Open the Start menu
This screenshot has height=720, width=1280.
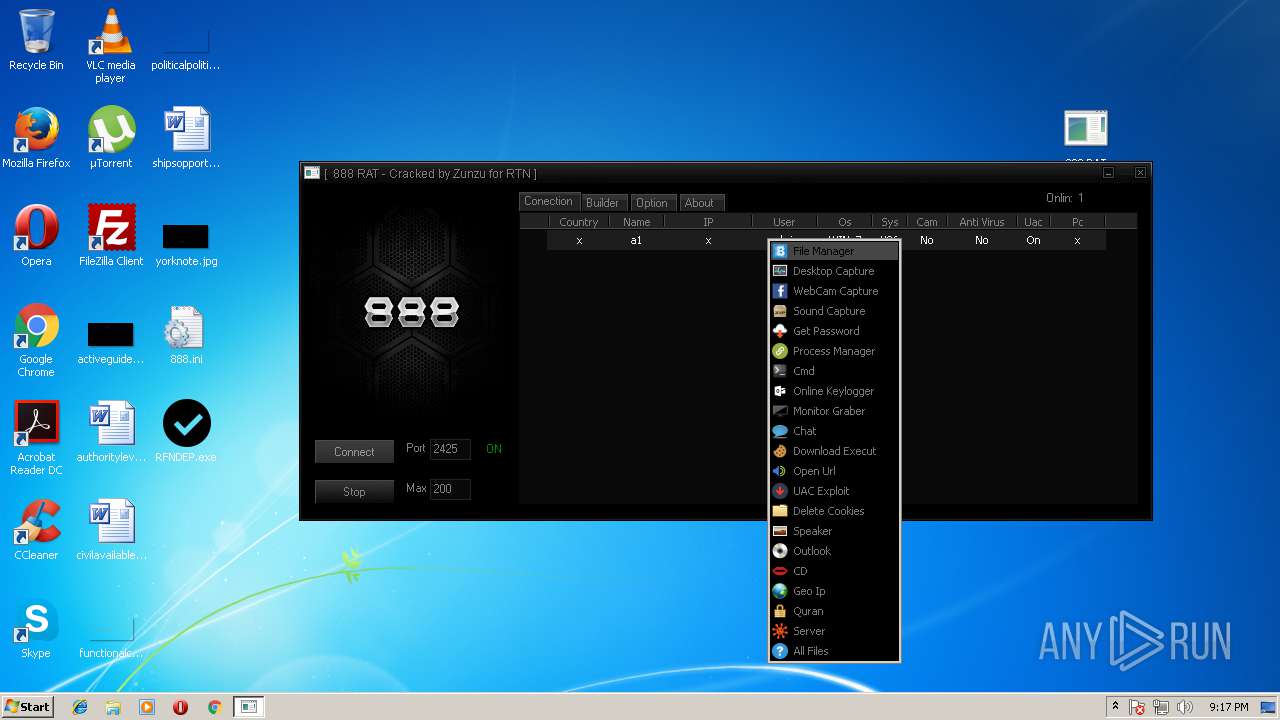pyautogui.click(x=27, y=707)
